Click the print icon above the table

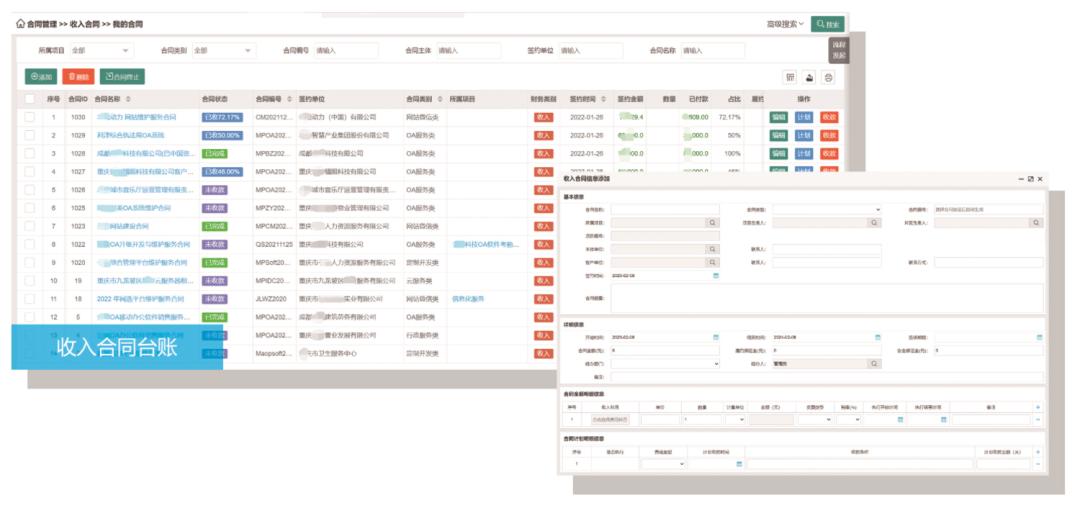click(x=828, y=77)
